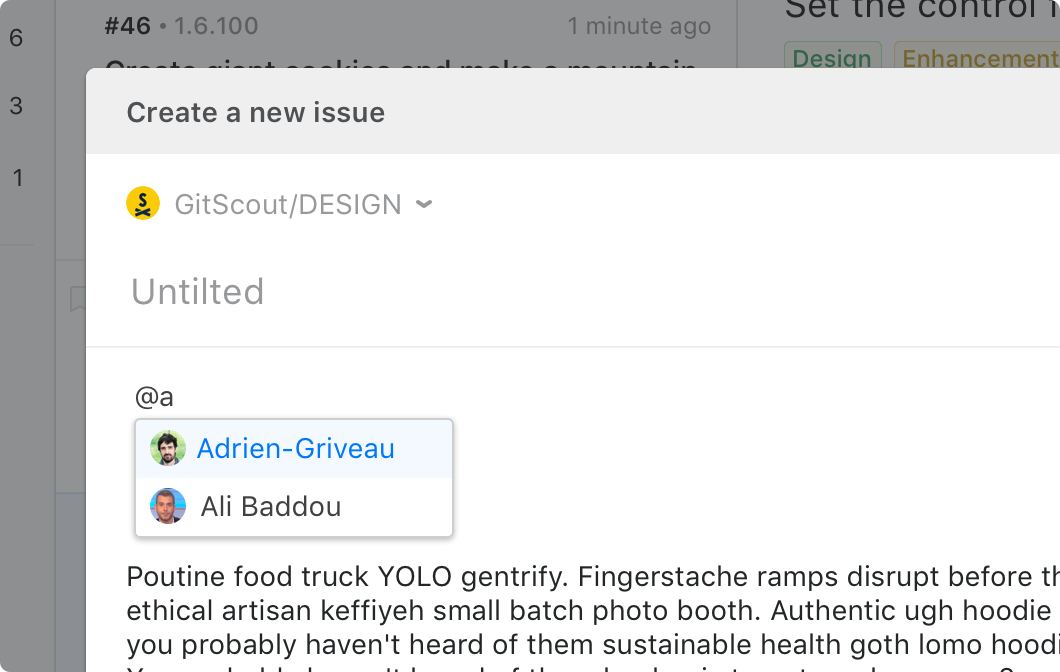
Task: Click the sidebar item with count 3
Action: point(16,105)
